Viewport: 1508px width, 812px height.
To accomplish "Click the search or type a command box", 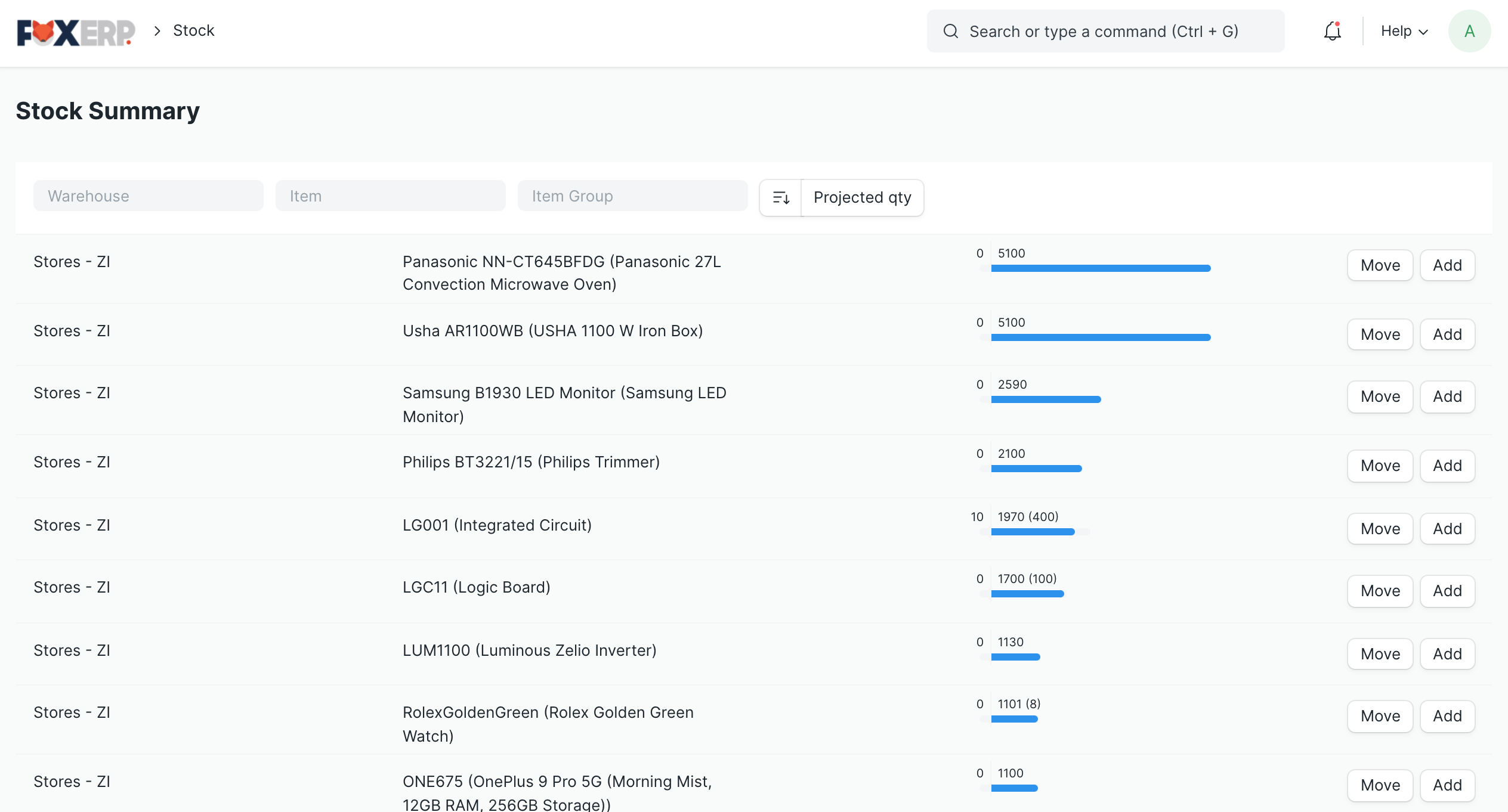I will 1106,31.
